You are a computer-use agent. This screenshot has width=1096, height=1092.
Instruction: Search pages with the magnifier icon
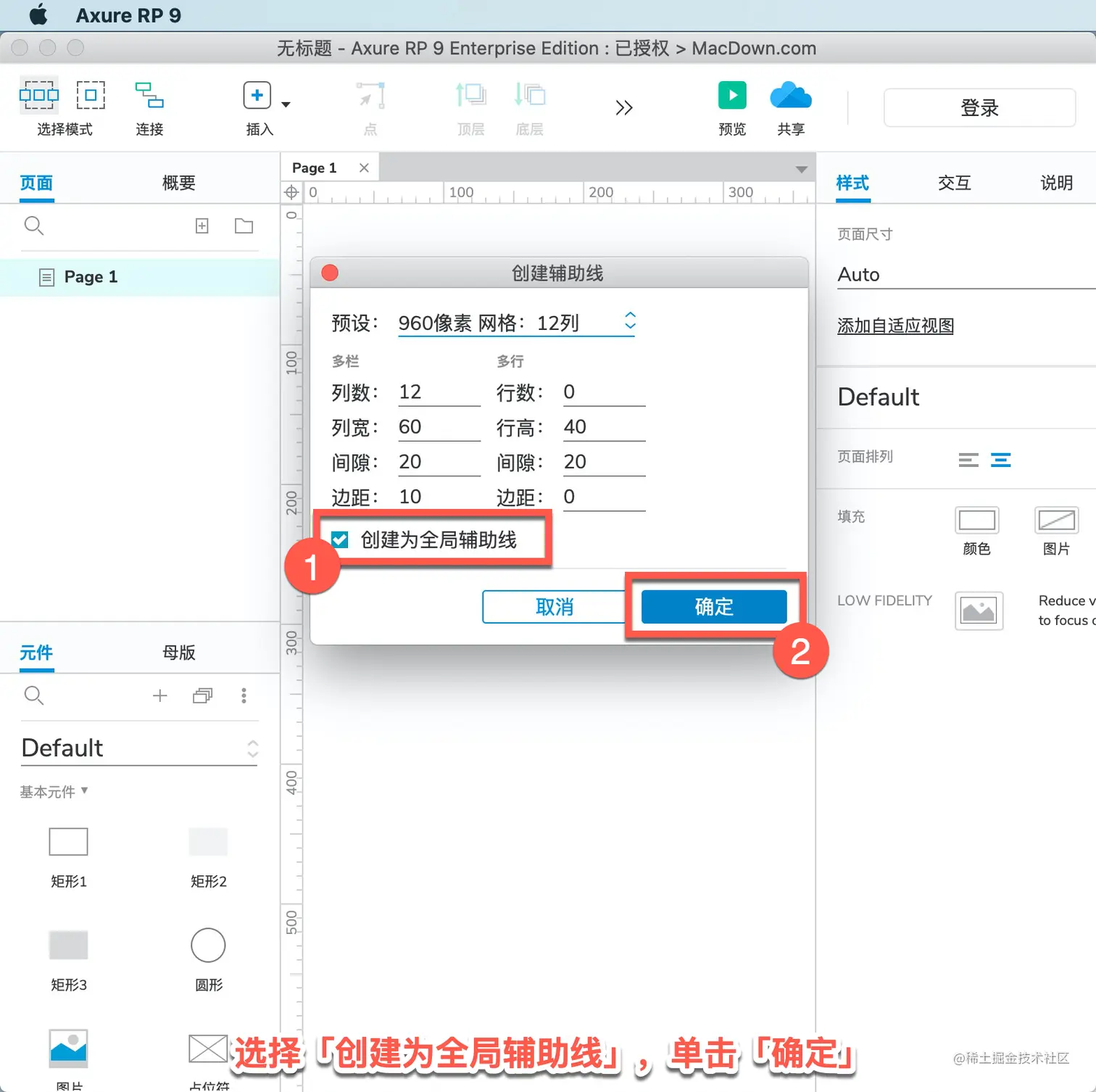coord(34,226)
